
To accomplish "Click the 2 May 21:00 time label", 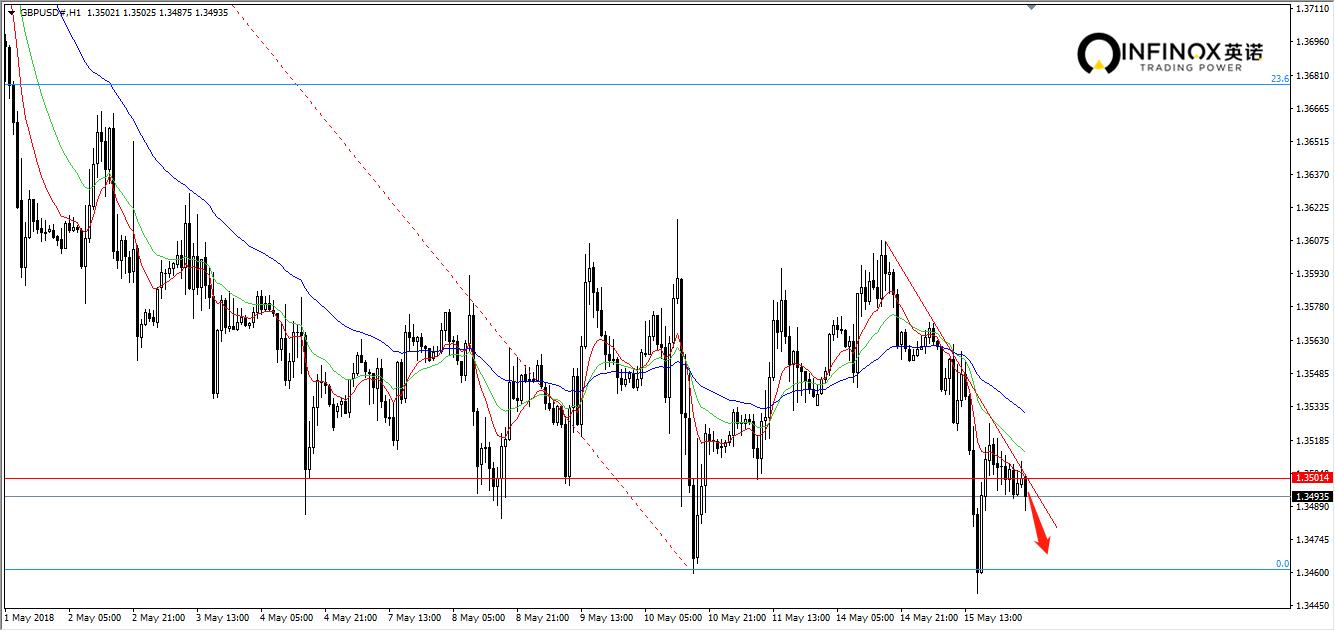I will pos(158,618).
